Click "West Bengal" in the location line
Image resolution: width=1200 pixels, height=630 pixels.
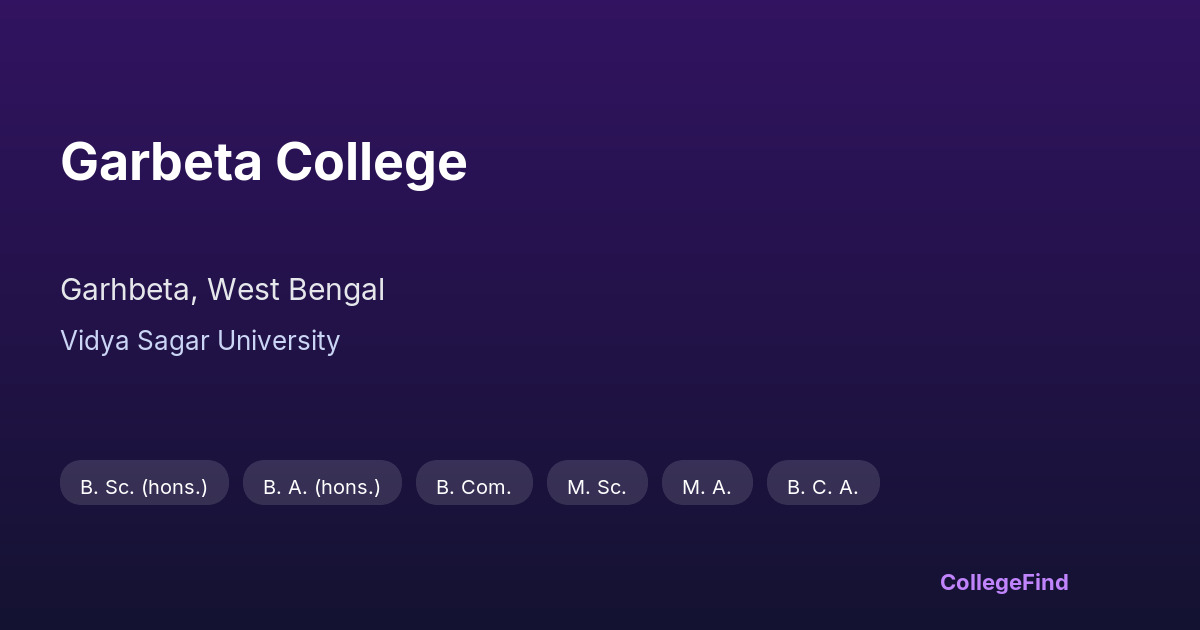point(296,290)
